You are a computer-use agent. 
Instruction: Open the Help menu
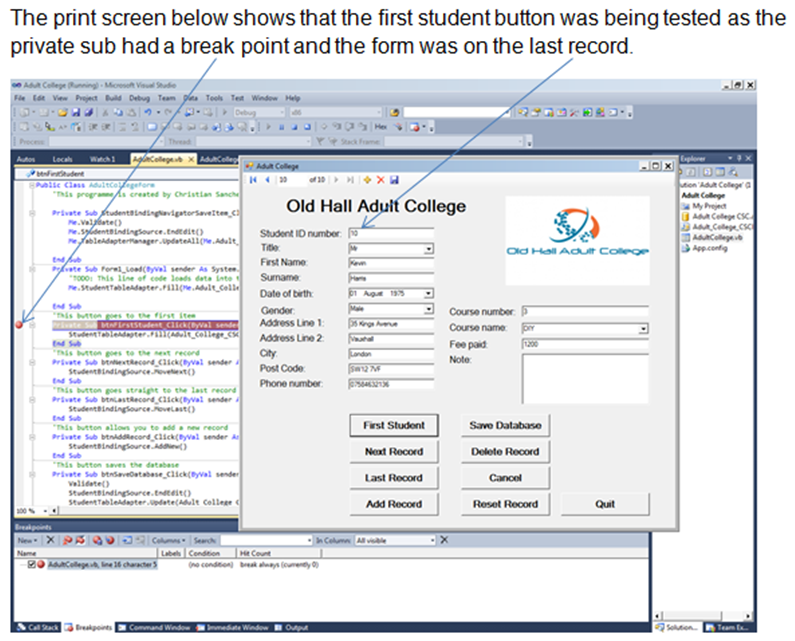pos(293,98)
